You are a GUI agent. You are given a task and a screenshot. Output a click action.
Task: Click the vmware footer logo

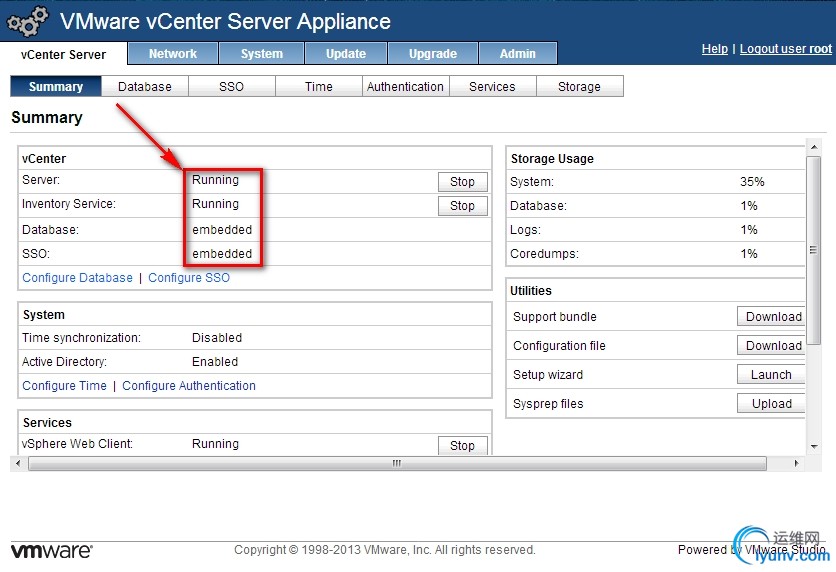click(x=52, y=551)
